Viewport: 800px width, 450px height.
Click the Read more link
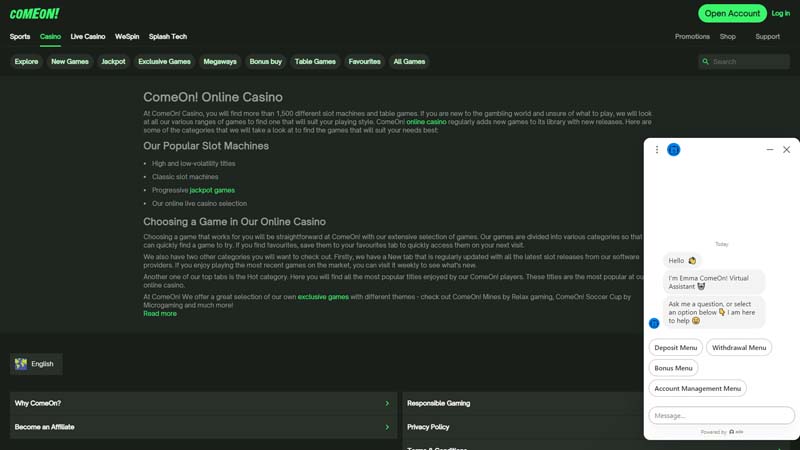[160, 314]
